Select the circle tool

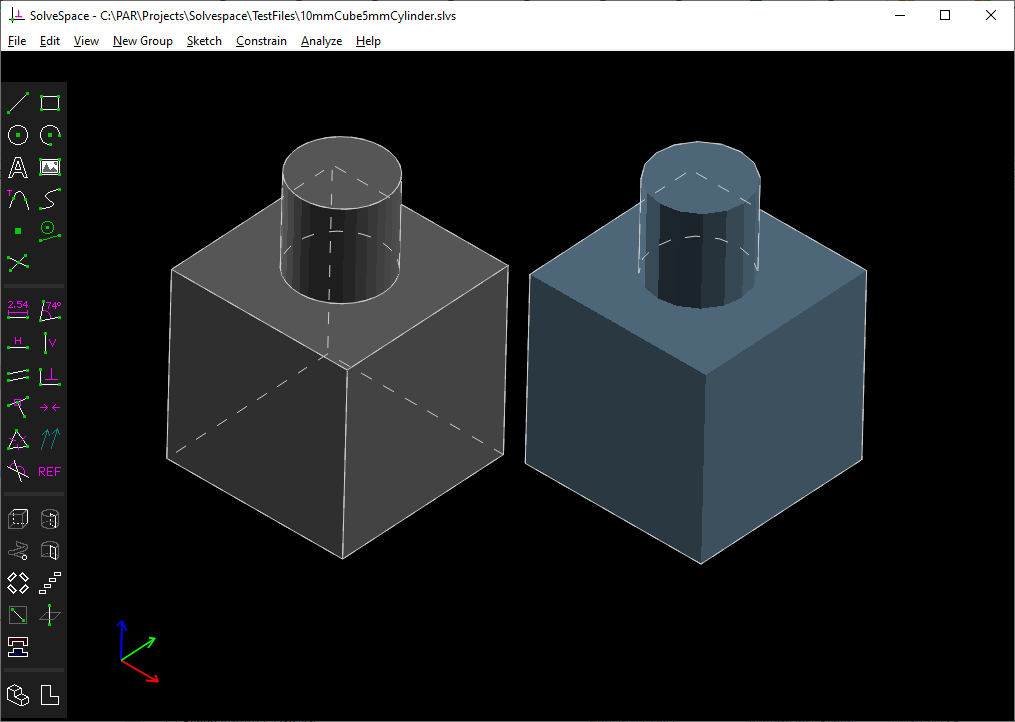point(17,135)
